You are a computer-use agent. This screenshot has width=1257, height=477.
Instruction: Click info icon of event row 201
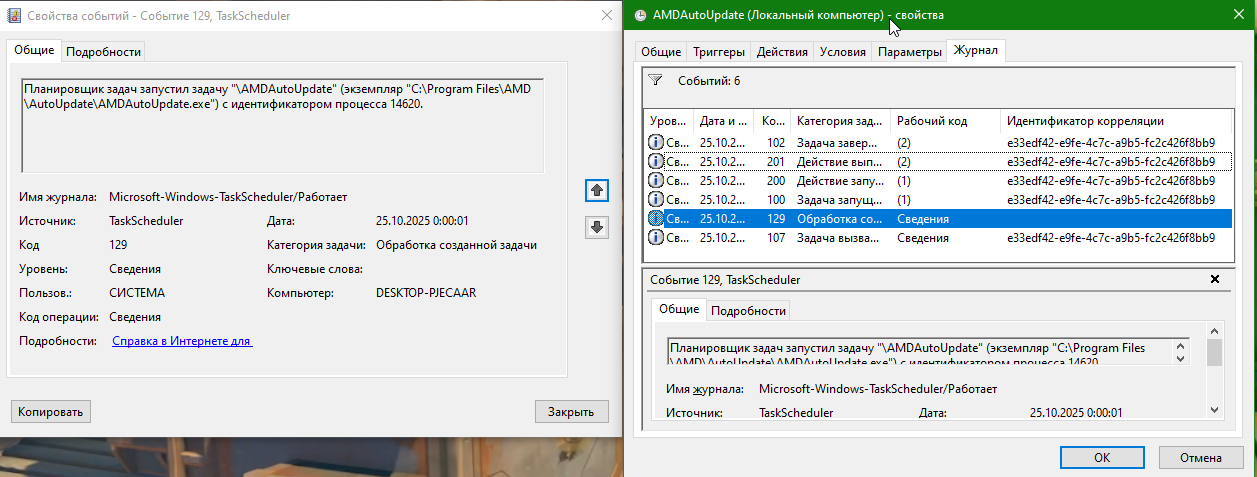656,161
